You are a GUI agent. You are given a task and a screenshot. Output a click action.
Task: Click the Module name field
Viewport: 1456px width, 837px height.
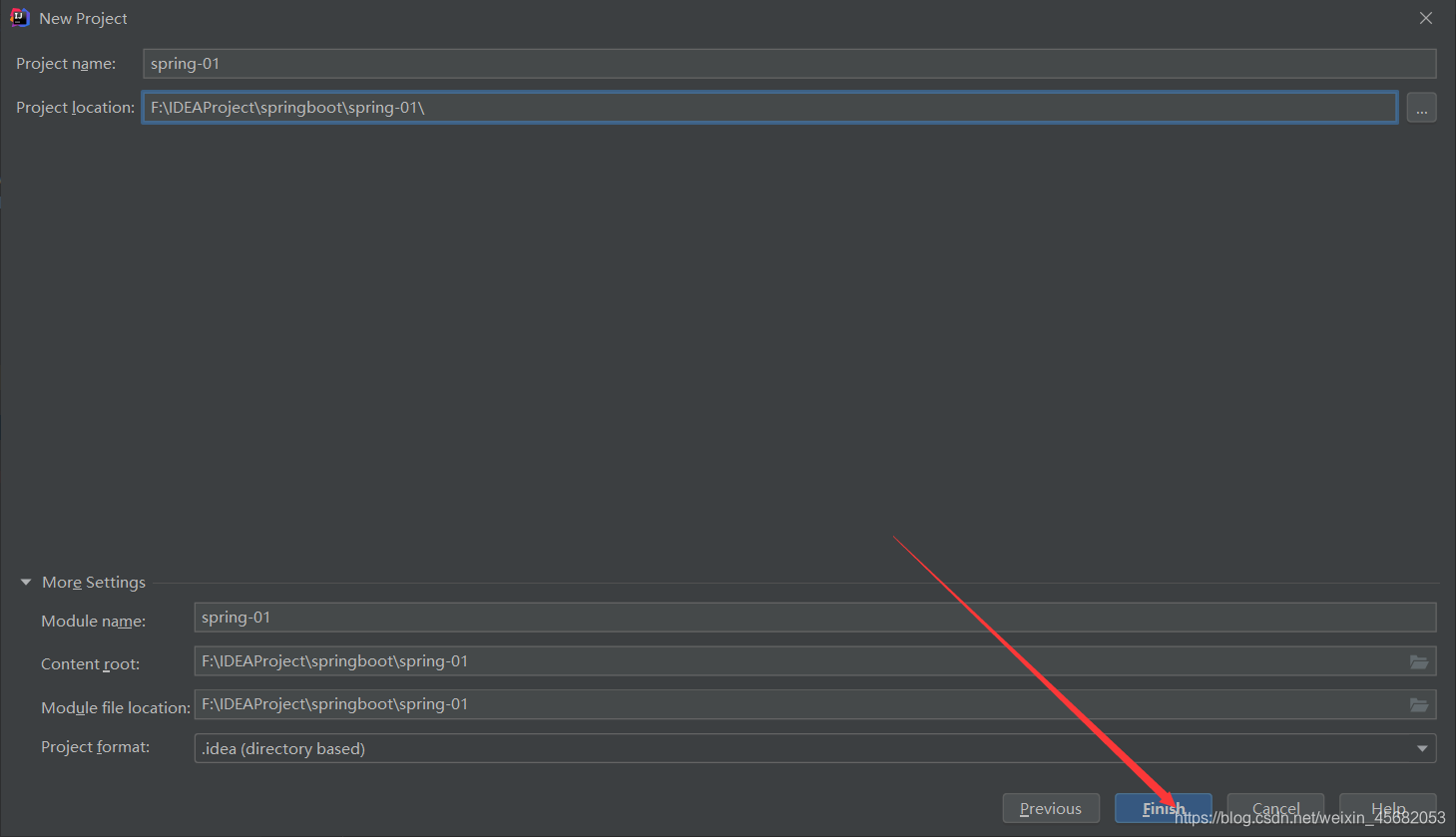click(815, 618)
